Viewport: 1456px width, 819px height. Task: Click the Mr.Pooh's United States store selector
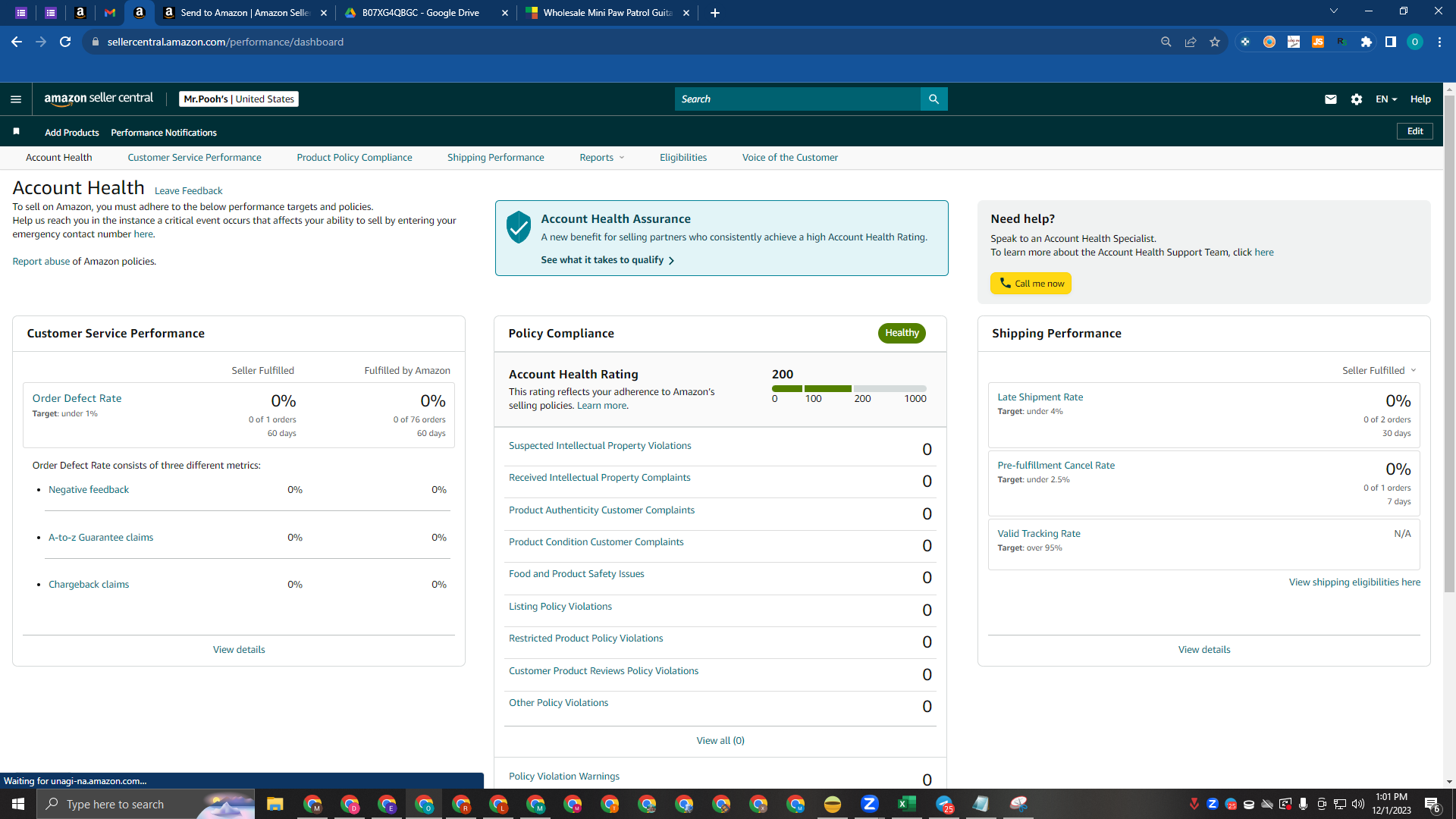[x=239, y=99]
